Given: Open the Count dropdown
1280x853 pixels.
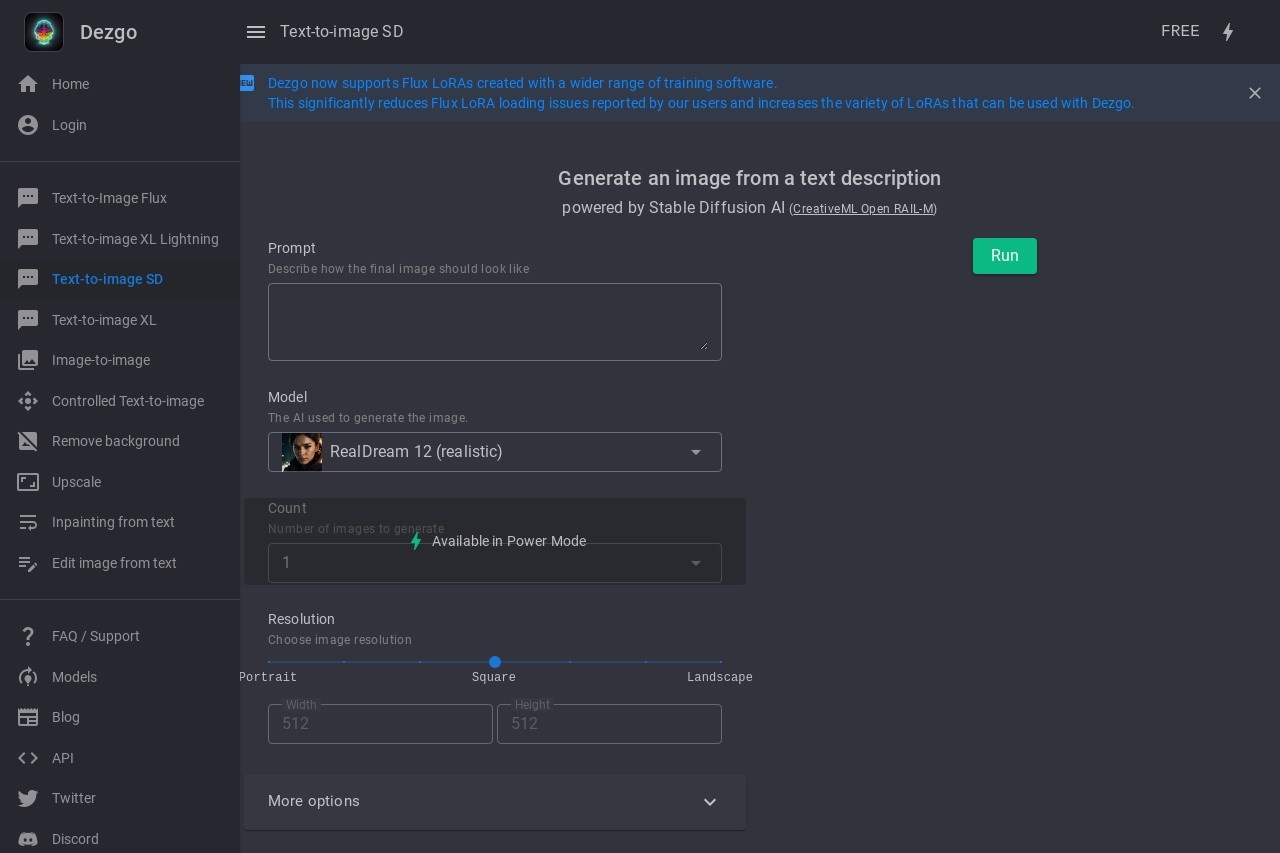Looking at the screenshot, I should point(494,563).
